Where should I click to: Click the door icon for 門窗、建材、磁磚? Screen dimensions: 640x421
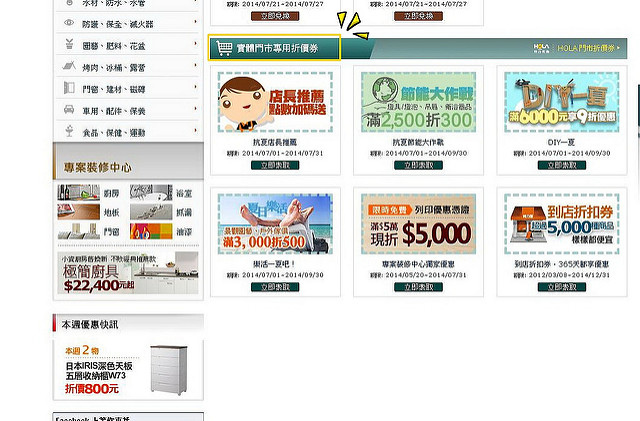point(69,87)
